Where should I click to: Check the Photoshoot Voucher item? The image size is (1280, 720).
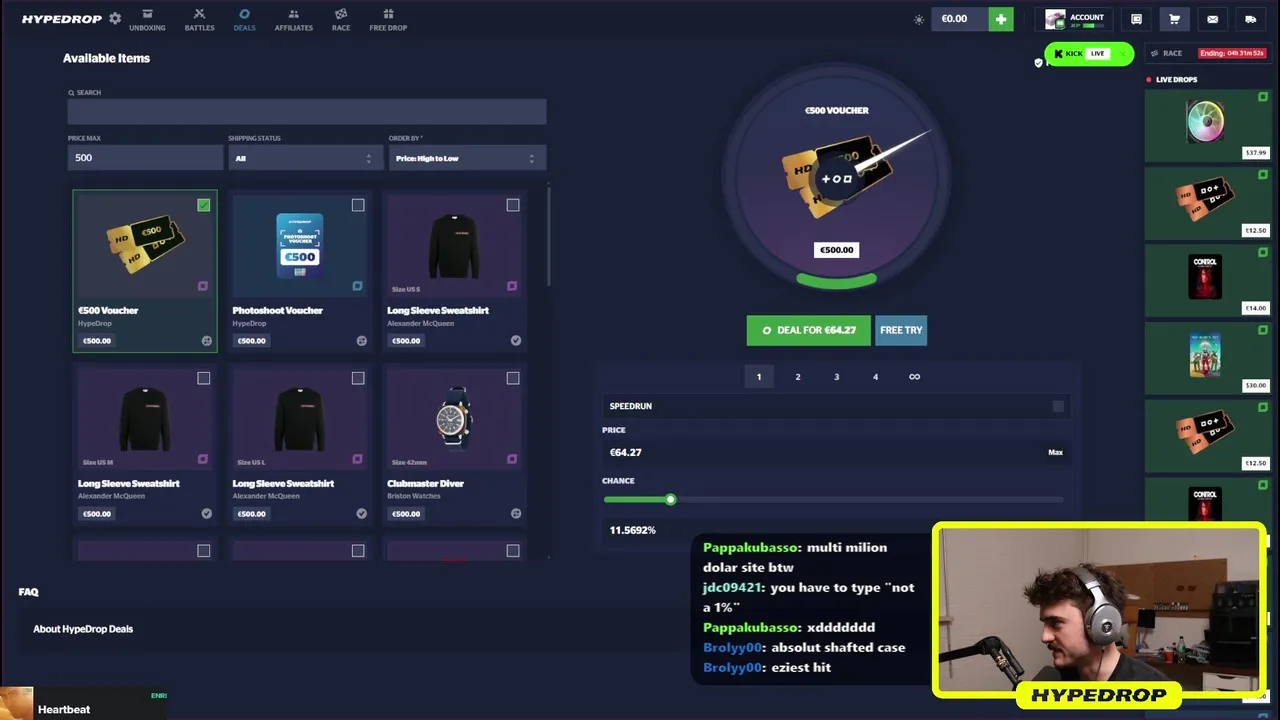[x=358, y=205]
